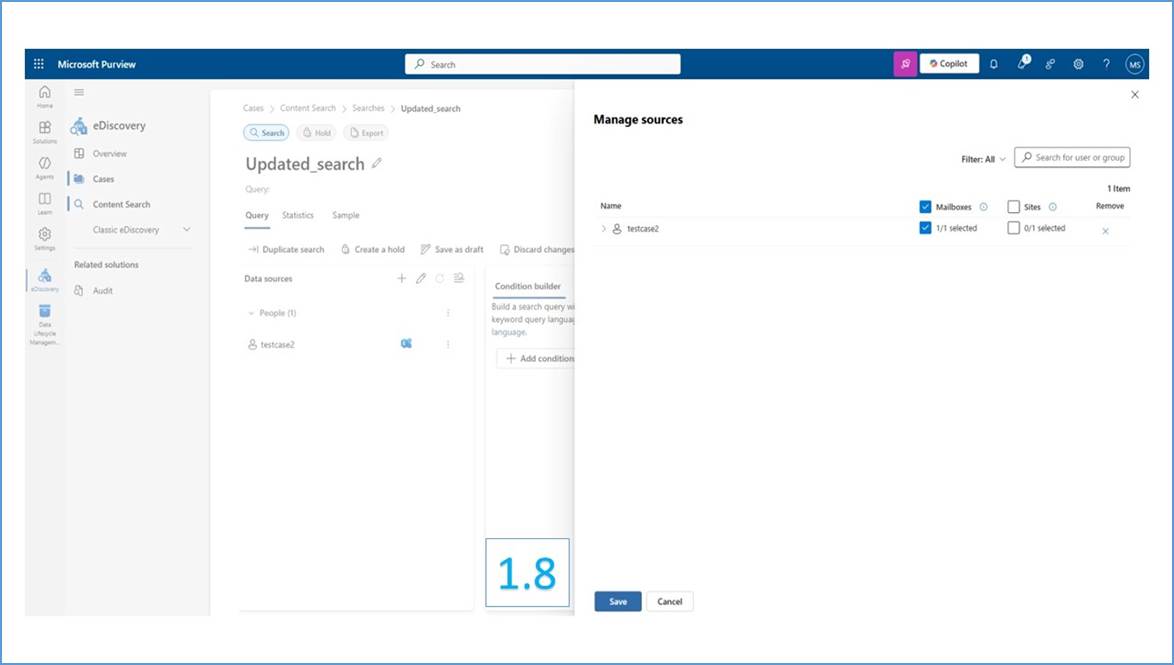
Task: Open Overview in the eDiscovery menu
Action: pos(109,154)
